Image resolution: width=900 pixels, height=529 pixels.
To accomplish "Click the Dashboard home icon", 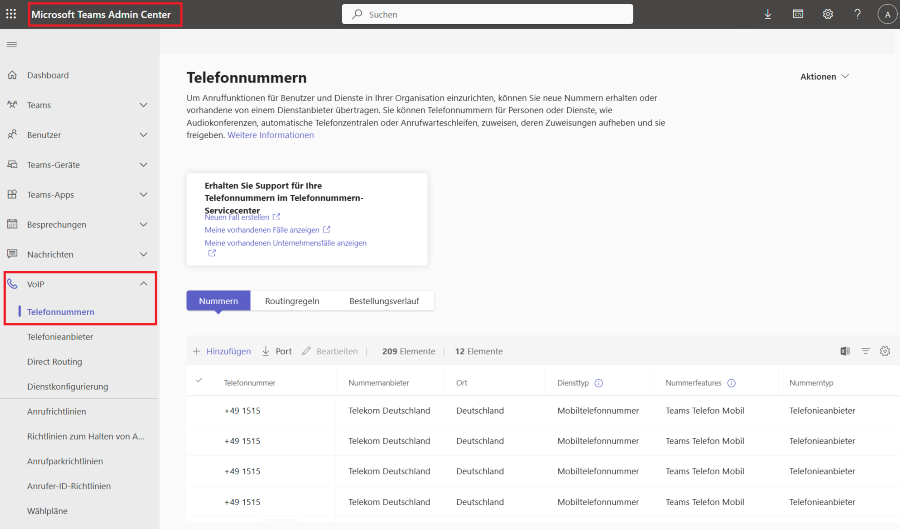I will pos(12,75).
